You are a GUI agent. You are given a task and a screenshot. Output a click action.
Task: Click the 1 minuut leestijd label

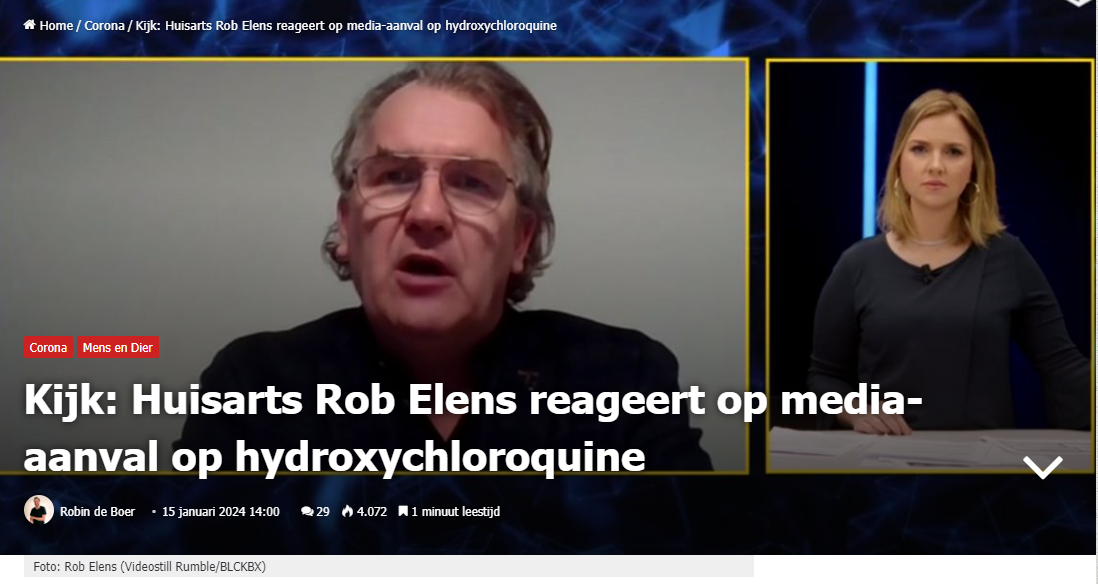(x=455, y=512)
